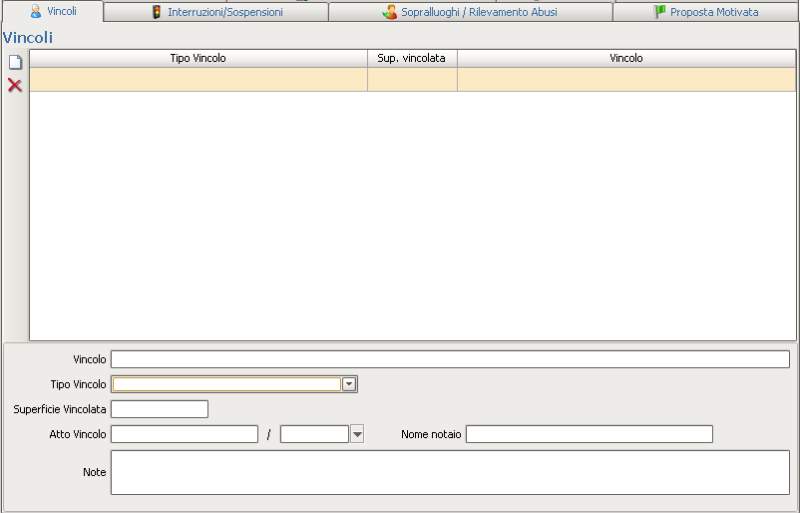This screenshot has width=800, height=513.
Task: Focus the Superficie Vincolata field
Action: (x=160, y=409)
